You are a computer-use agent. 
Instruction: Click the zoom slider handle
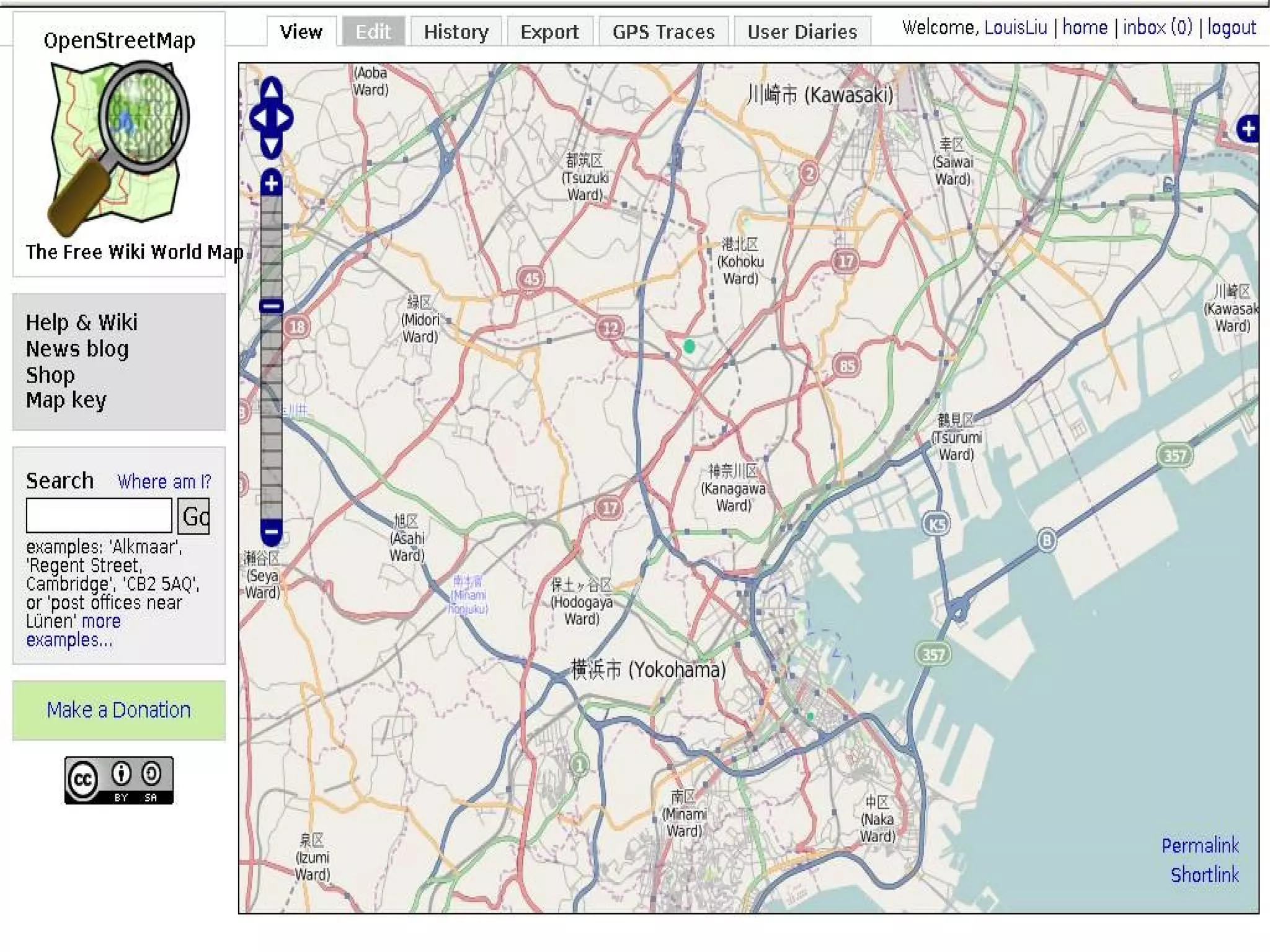(271, 306)
